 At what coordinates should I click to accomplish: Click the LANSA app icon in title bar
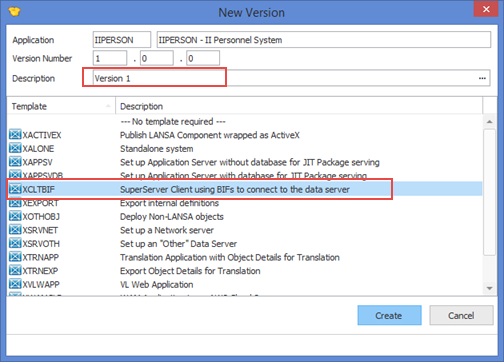15,12
